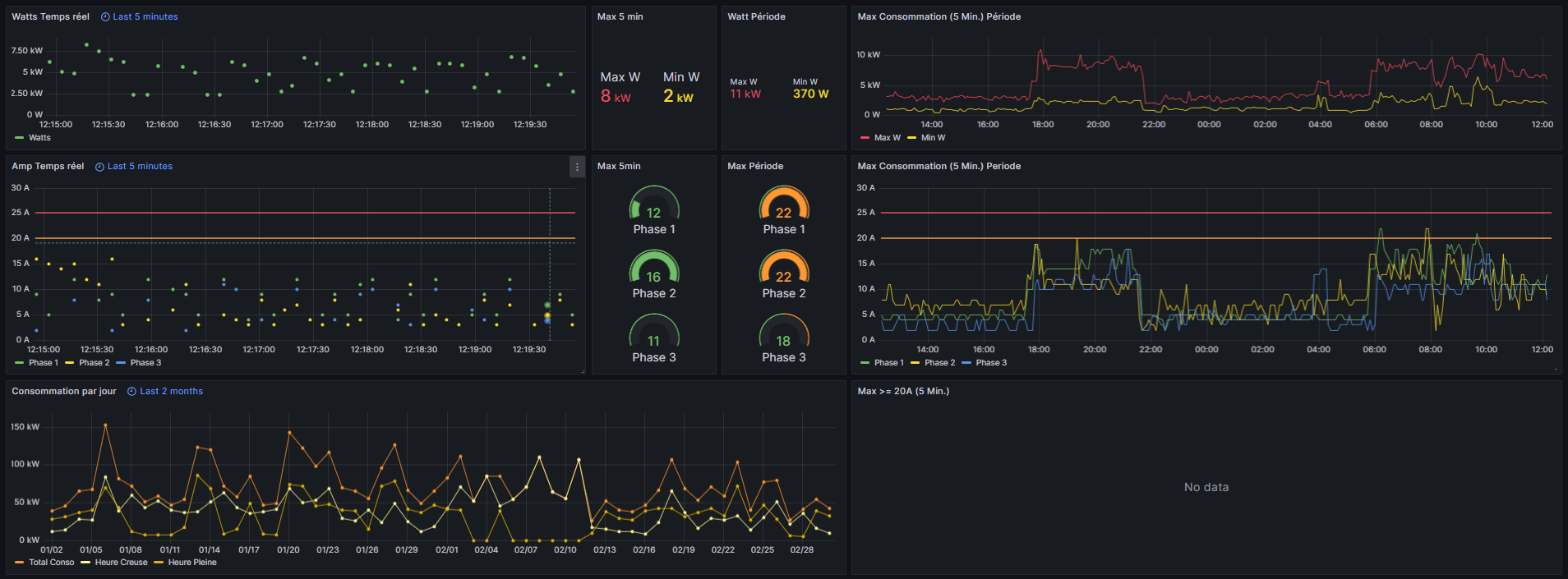This screenshot has height=579, width=1568.
Task: Toggle Phase 1 label in Amp Temps réel legend
Action: pos(44,363)
